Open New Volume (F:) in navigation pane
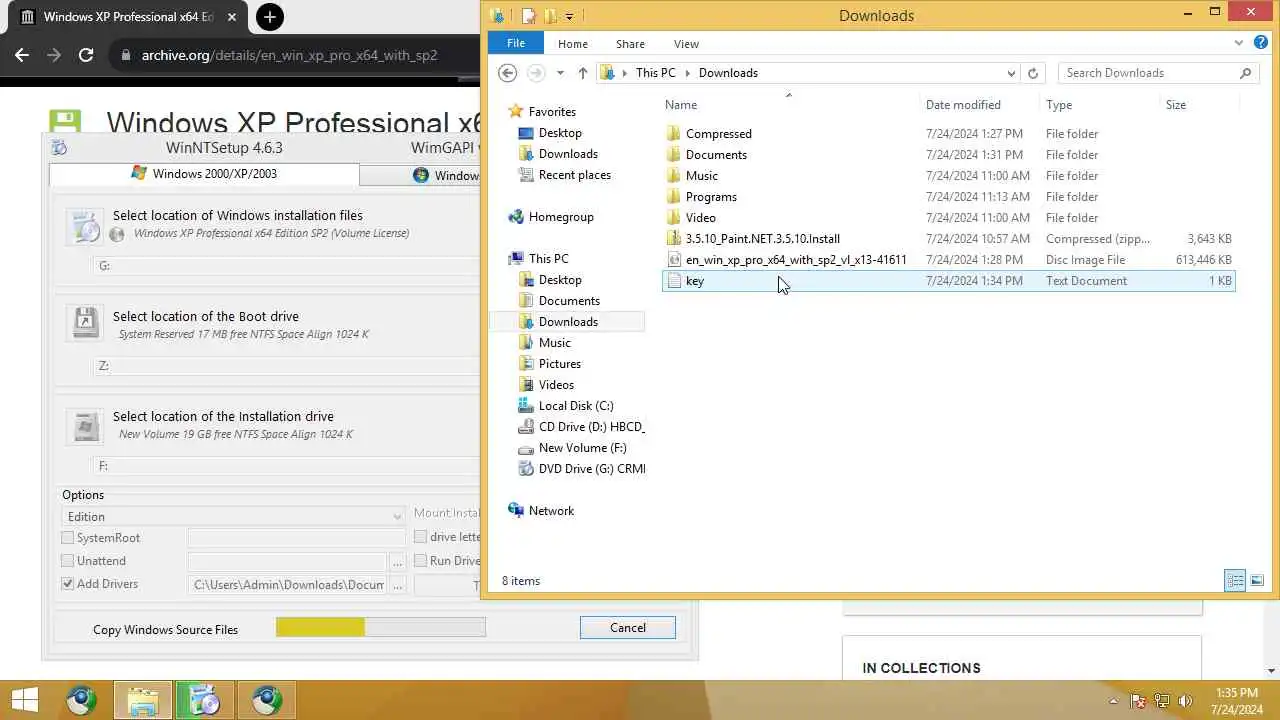The height and width of the screenshot is (720, 1280). pos(582,448)
